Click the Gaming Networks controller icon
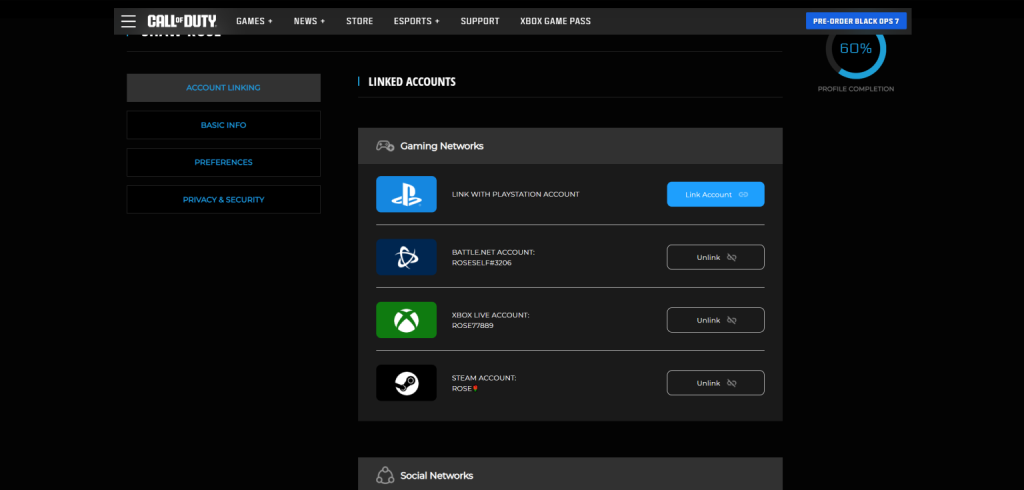 click(384, 146)
